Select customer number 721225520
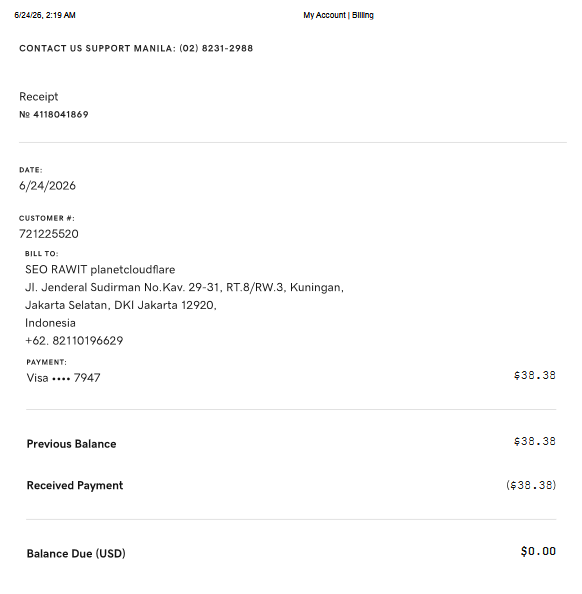Image resolution: width=582 pixels, height=594 pixels. click(x=49, y=234)
